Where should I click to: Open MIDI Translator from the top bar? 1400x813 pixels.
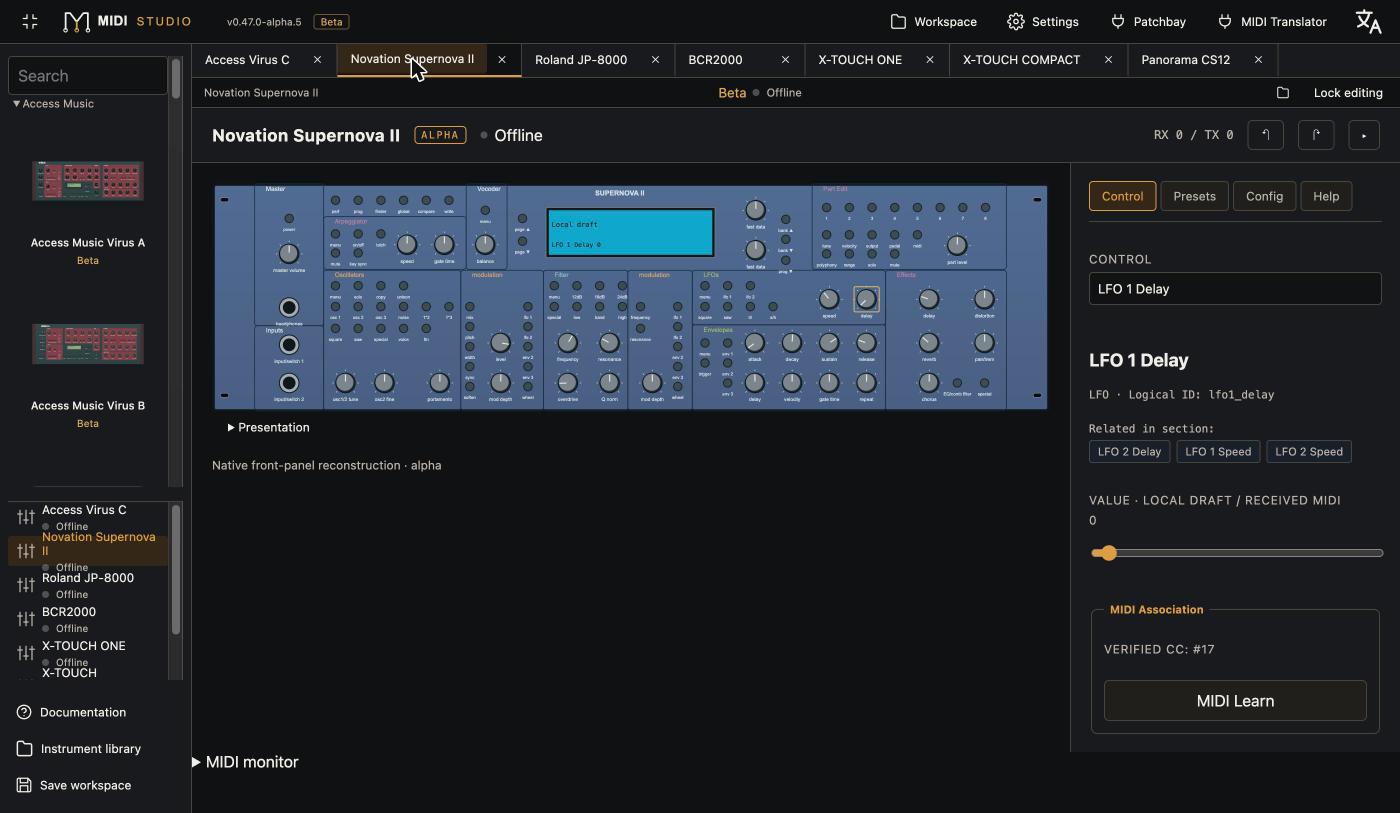1271,21
